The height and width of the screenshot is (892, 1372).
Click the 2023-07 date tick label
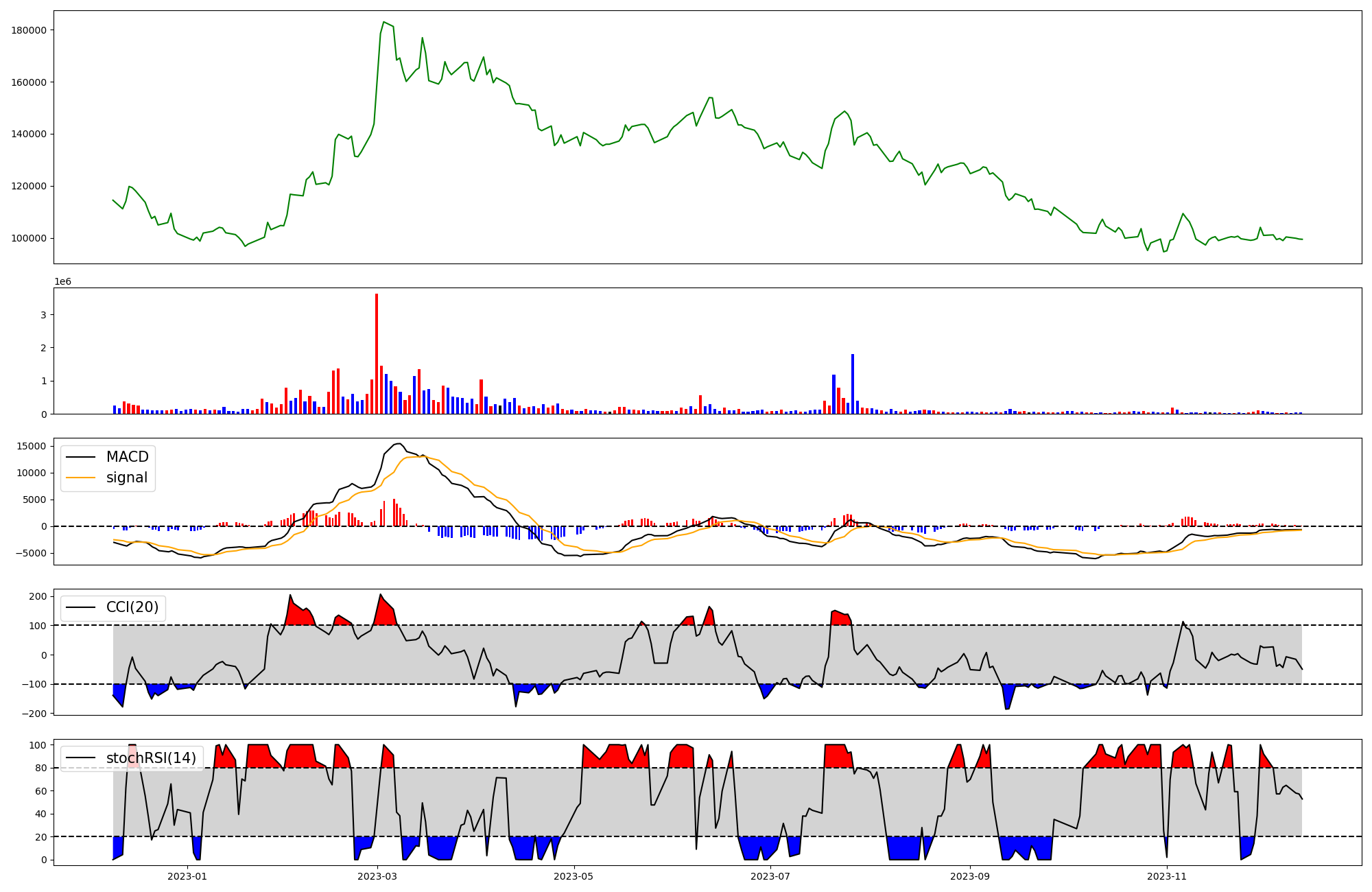click(x=770, y=876)
